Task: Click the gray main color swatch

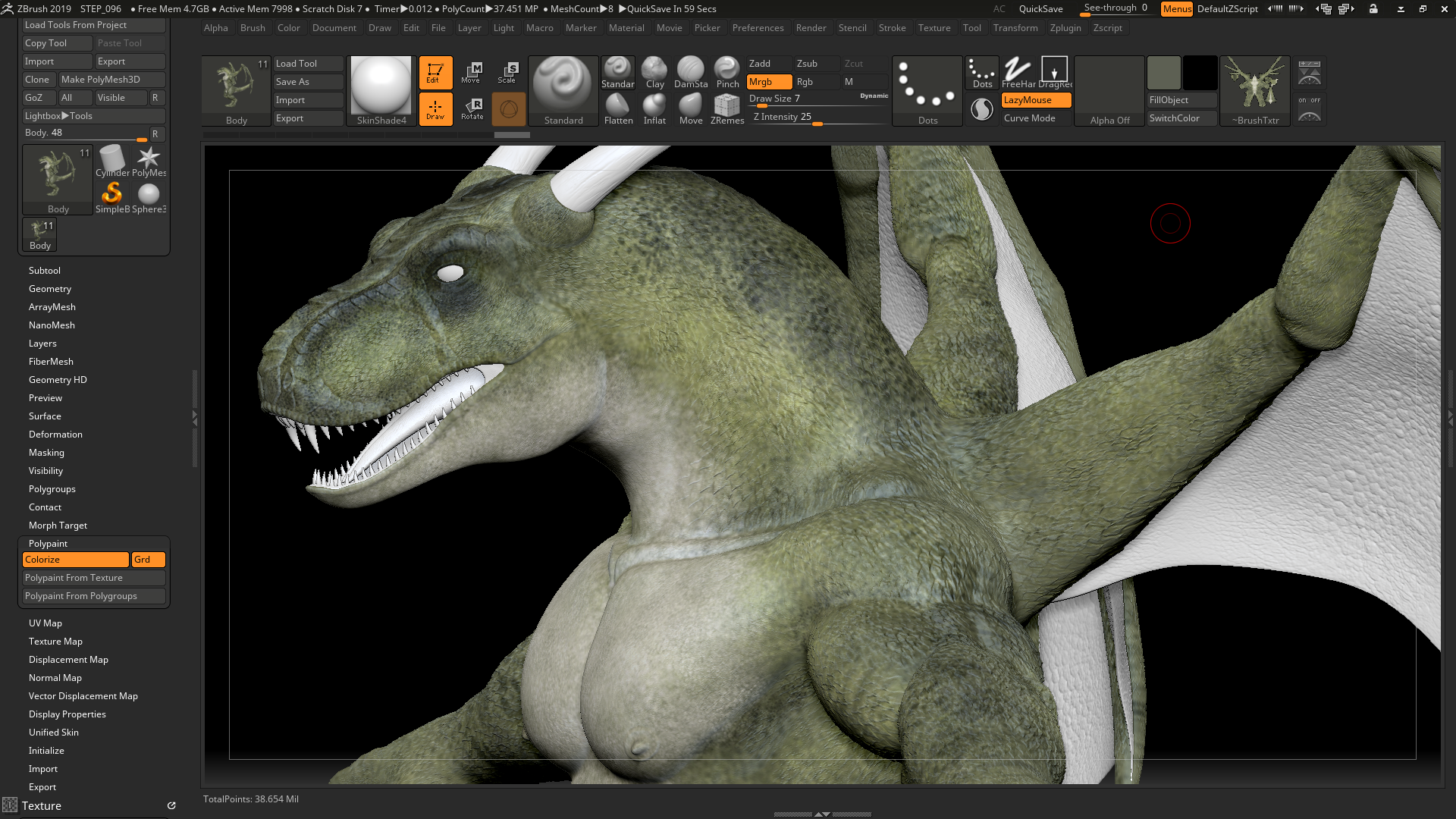Action: 1163,73
